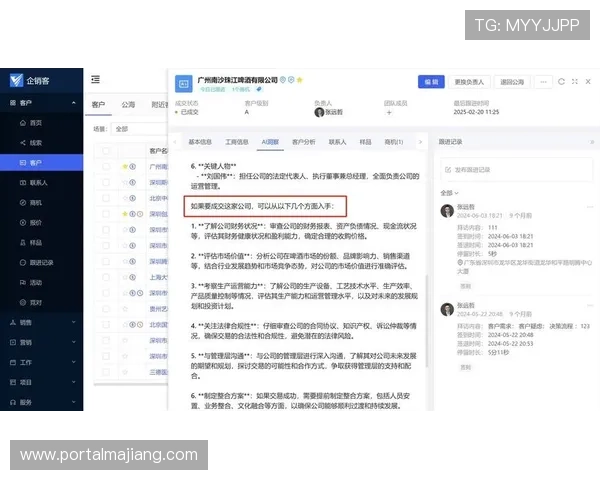Tick the checkbox for the 上海大 row
Screen dimensions: 600x480
[106, 277]
